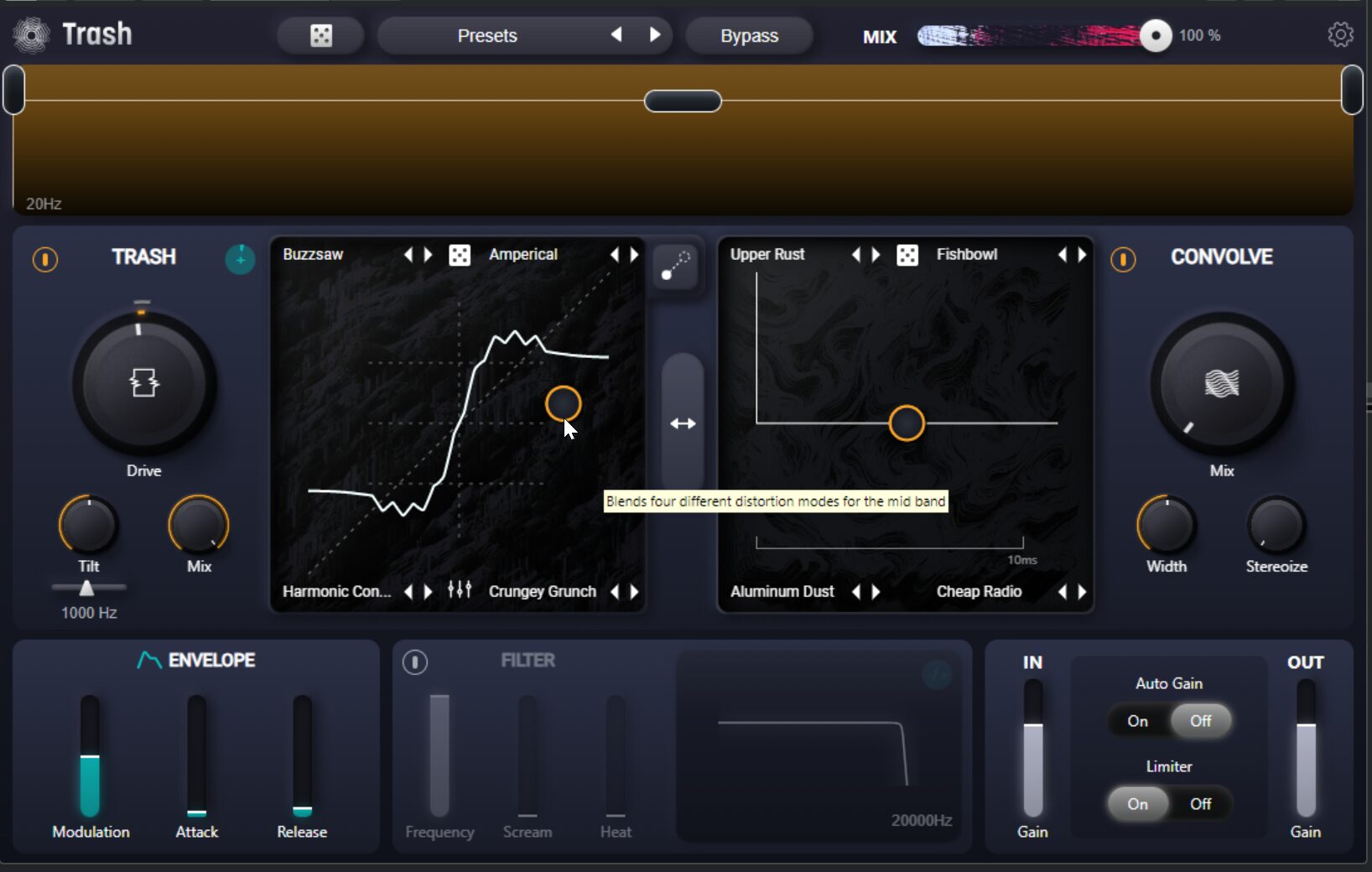This screenshot has width=1372, height=872.
Task: Click the link XY pads icon
Action: click(x=675, y=266)
